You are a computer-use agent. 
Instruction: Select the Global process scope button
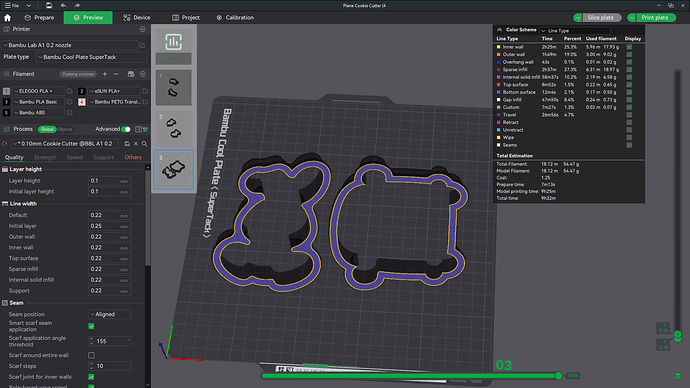(47, 129)
